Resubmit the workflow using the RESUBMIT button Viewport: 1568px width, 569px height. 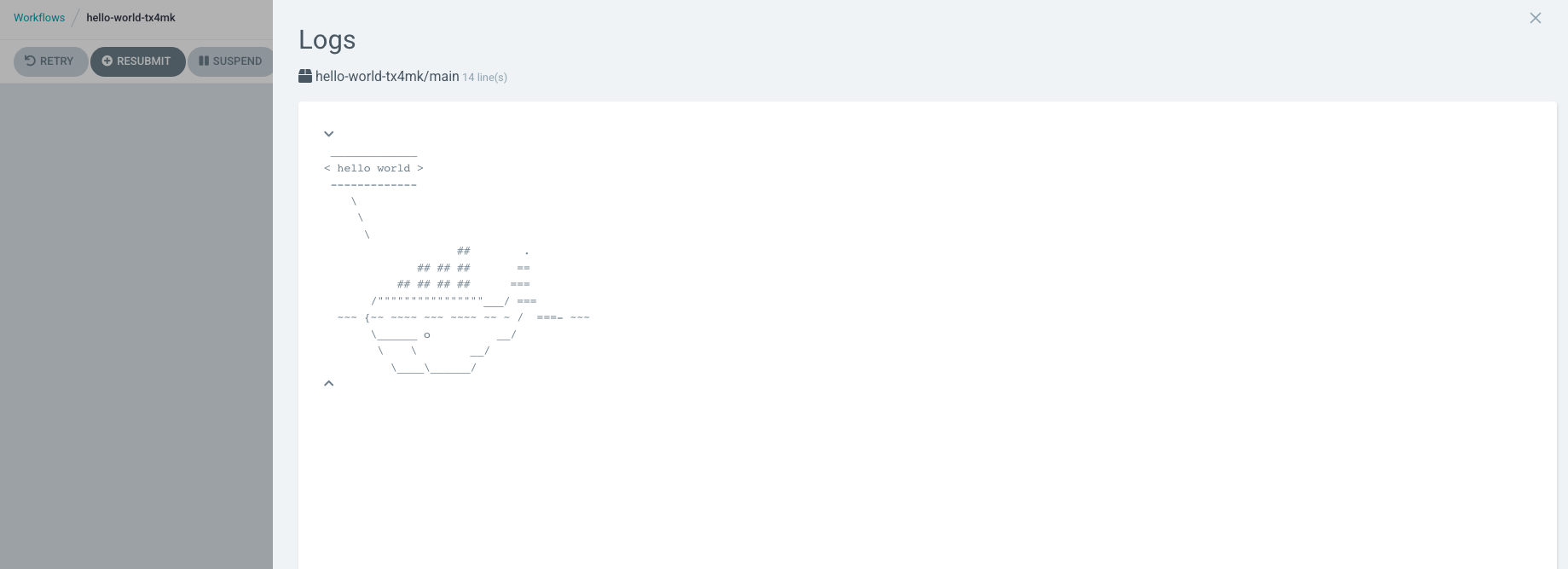(138, 61)
